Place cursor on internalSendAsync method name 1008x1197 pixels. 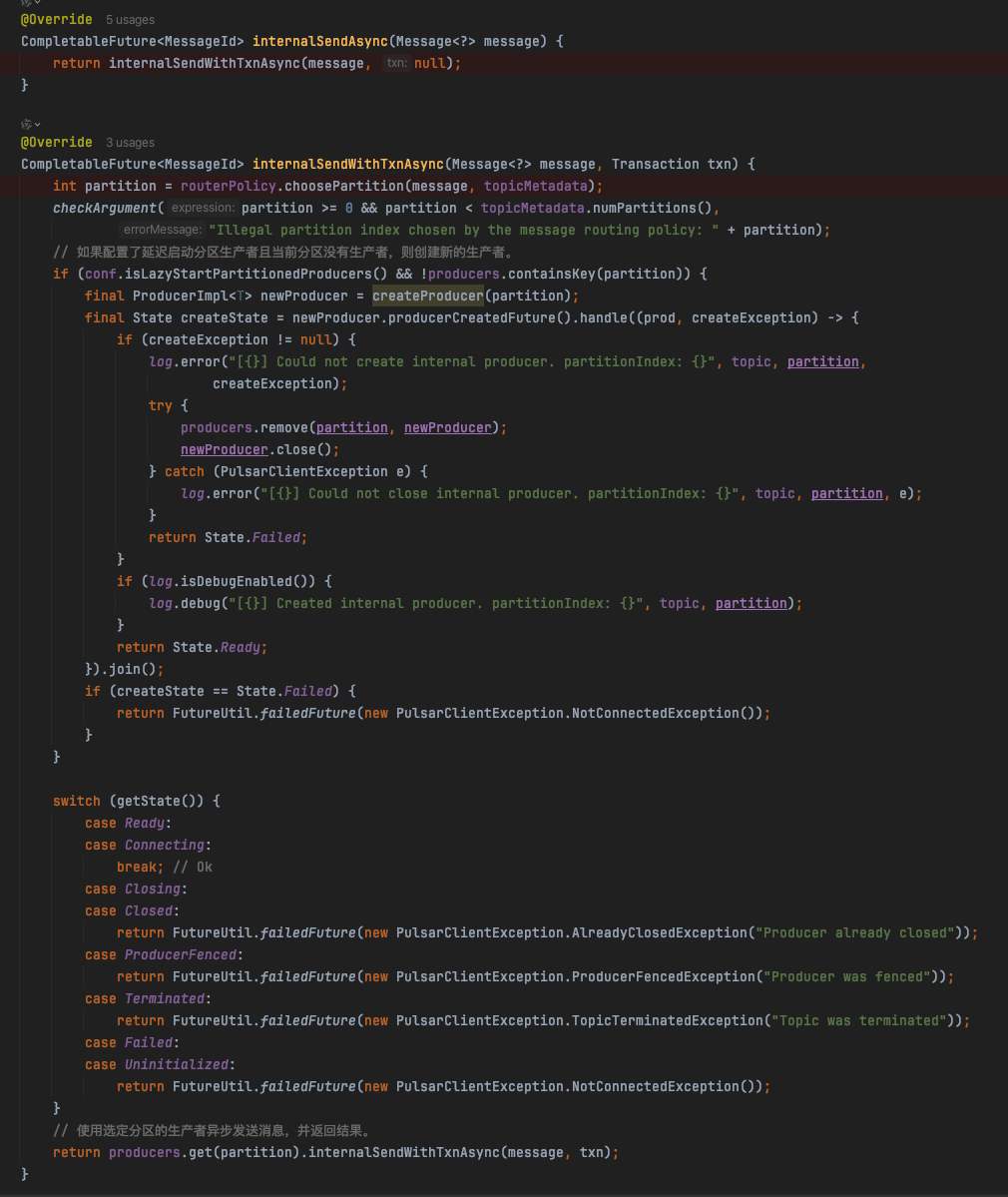click(x=320, y=41)
